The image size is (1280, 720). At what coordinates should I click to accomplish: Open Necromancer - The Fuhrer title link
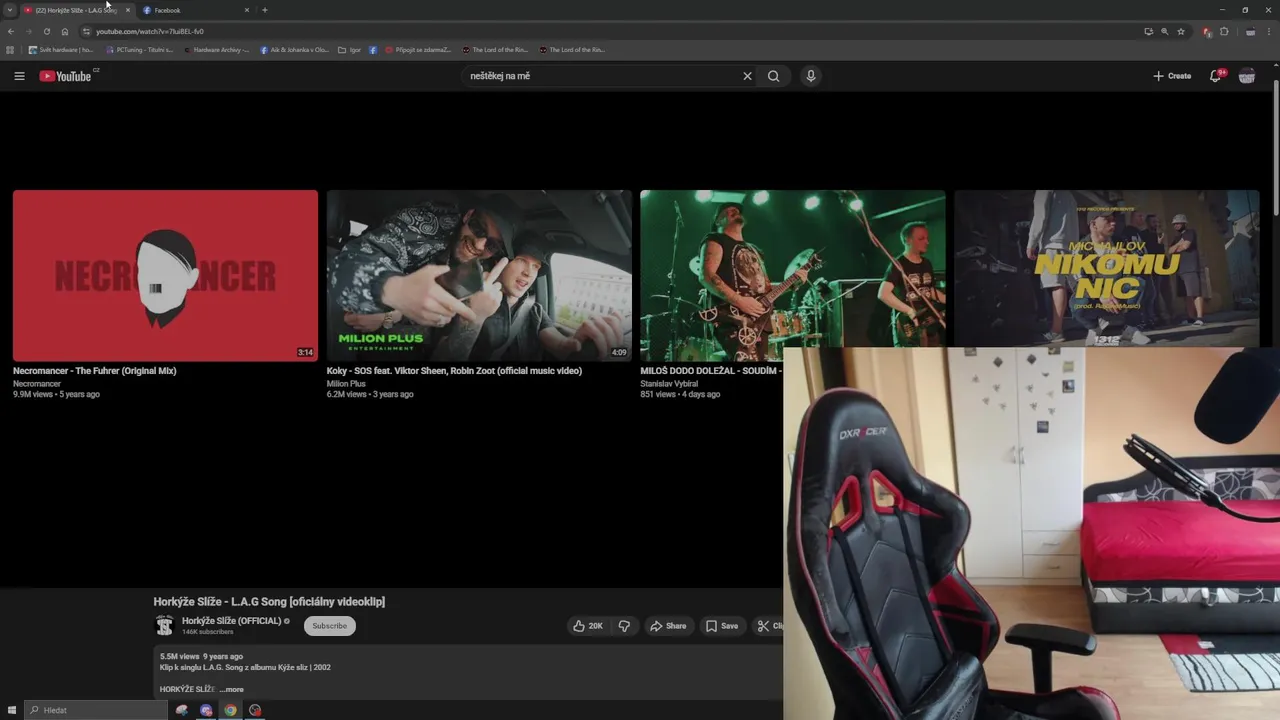pyautogui.click(x=95, y=371)
